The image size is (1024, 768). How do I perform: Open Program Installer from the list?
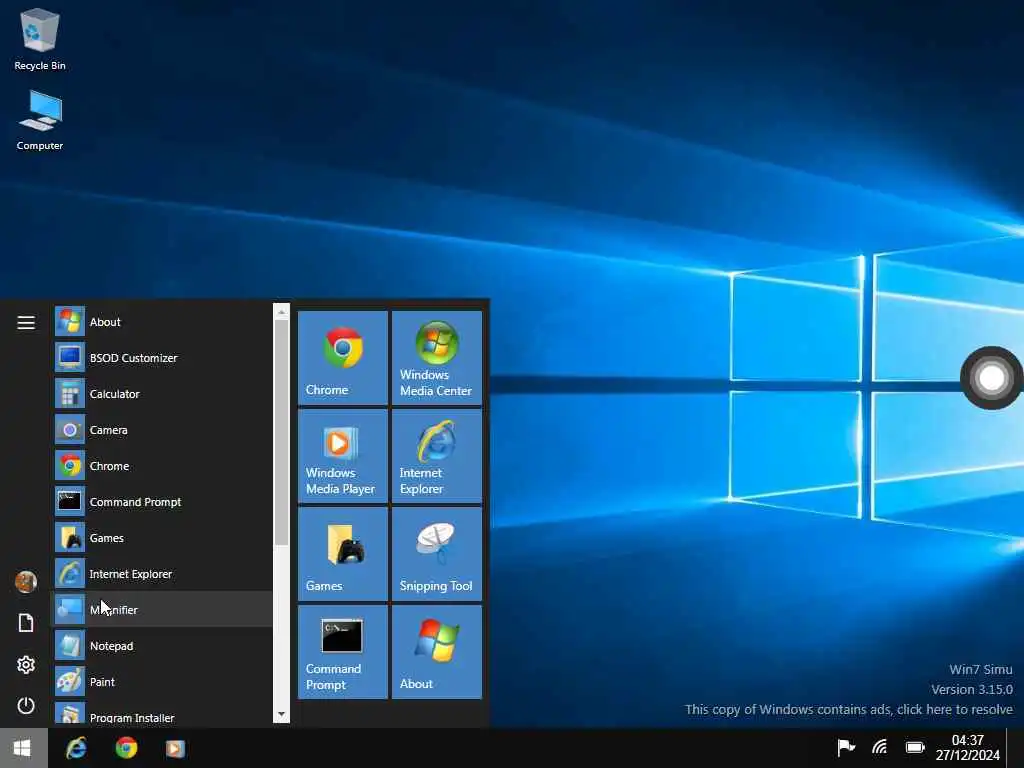(x=161, y=714)
